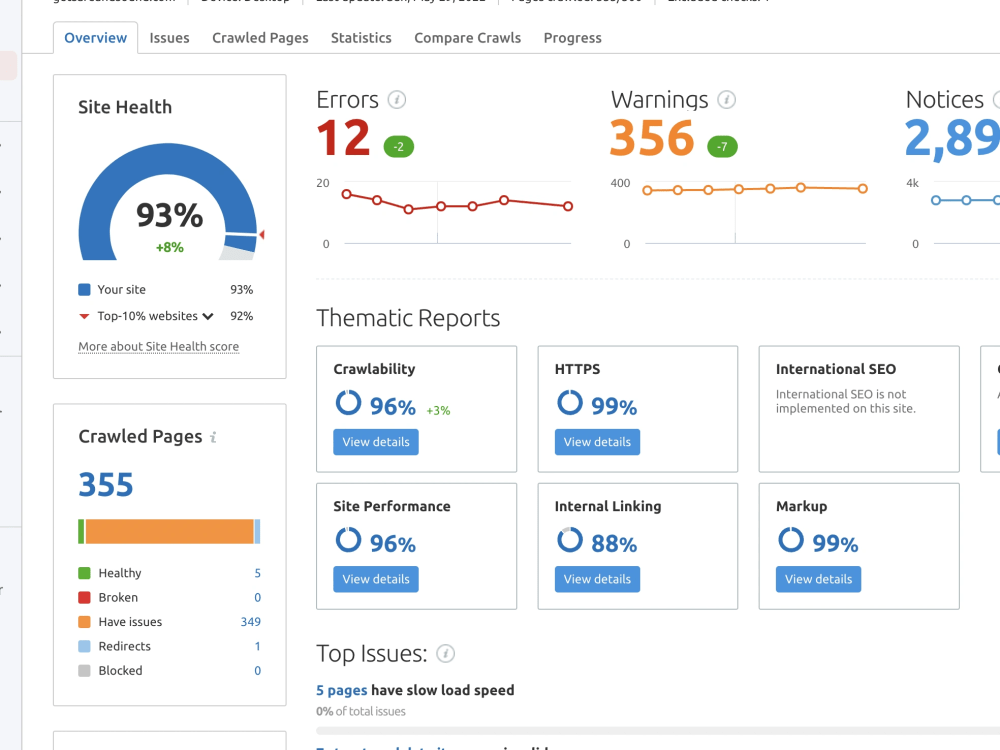Click the Healthy pages count 5

coord(258,573)
